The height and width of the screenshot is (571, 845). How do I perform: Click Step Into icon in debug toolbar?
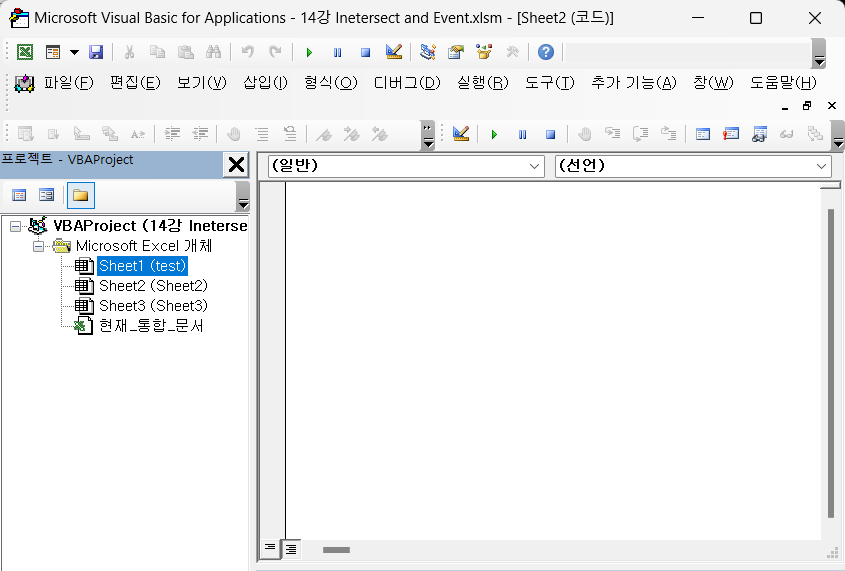point(612,134)
